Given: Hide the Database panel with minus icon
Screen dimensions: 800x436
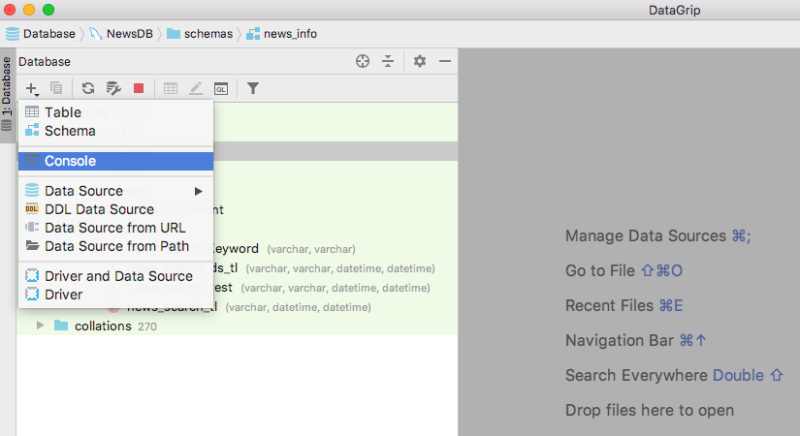Looking at the screenshot, I should 445,61.
